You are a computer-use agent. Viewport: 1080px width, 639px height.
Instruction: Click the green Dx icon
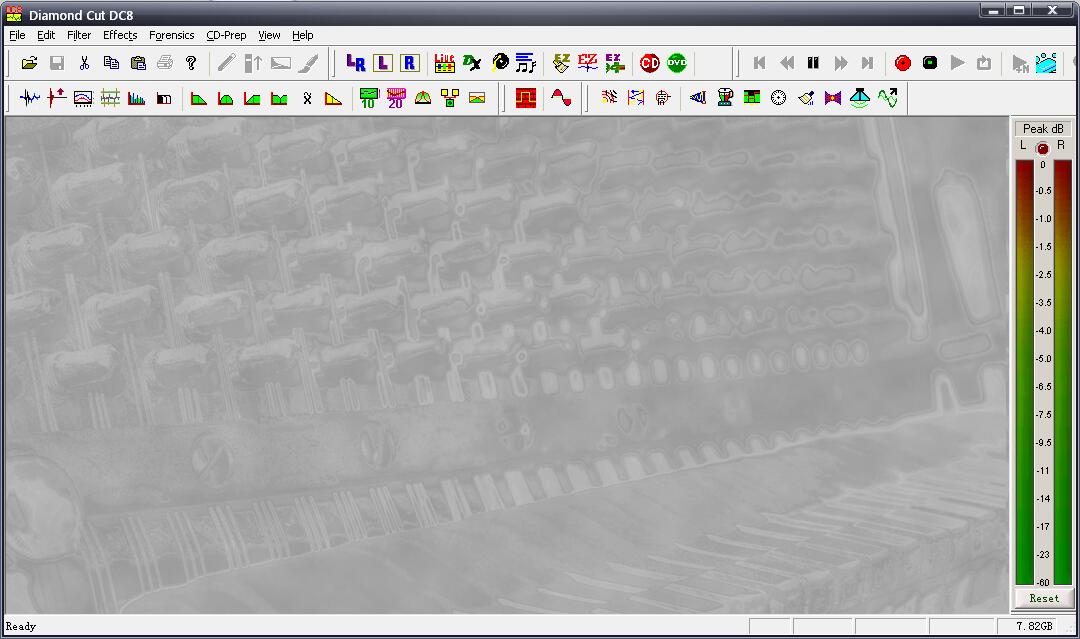(x=472, y=63)
